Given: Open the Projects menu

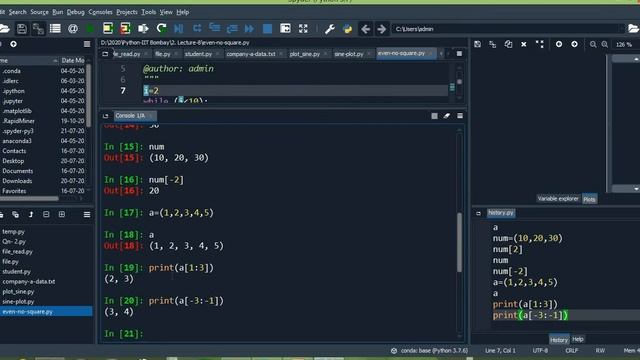Looking at the screenshot, I should click(x=127, y=12).
